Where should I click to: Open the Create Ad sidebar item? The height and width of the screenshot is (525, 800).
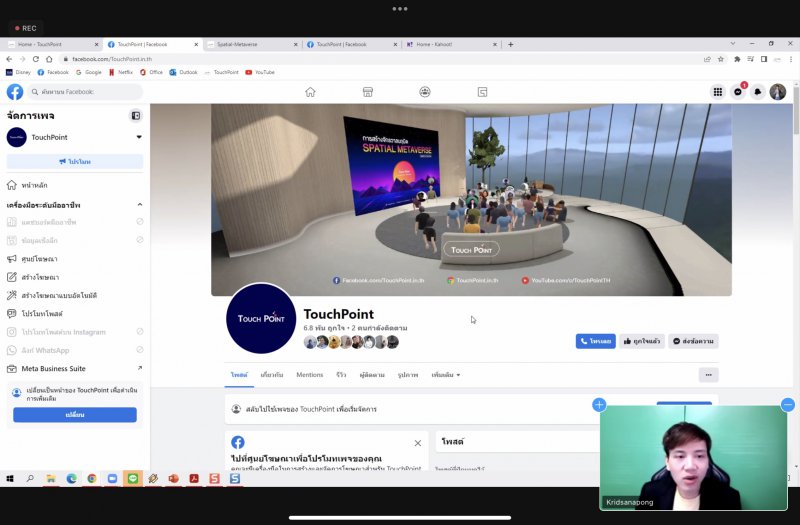click(75, 277)
